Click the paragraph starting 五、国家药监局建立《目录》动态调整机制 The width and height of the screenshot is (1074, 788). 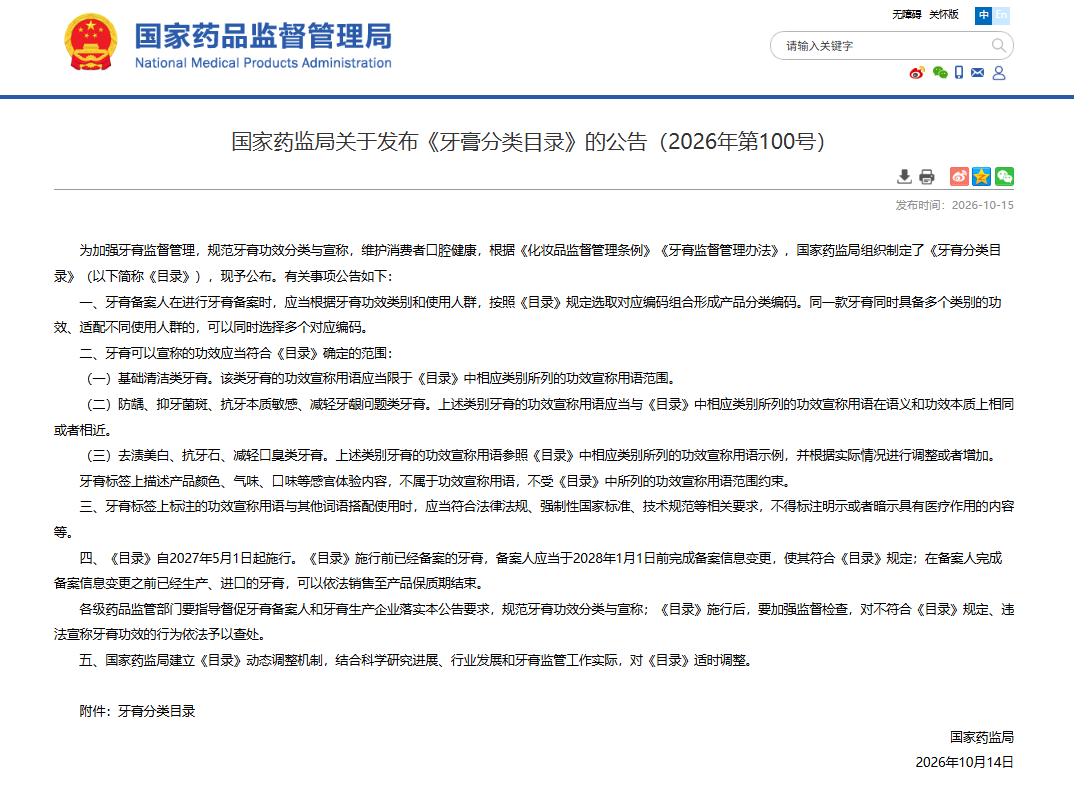(x=416, y=660)
